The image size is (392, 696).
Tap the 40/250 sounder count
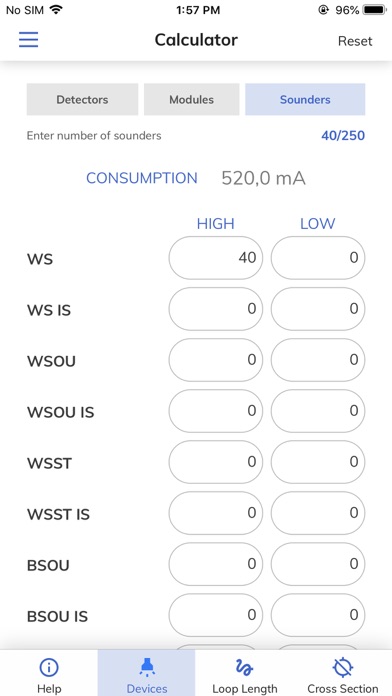(343, 135)
